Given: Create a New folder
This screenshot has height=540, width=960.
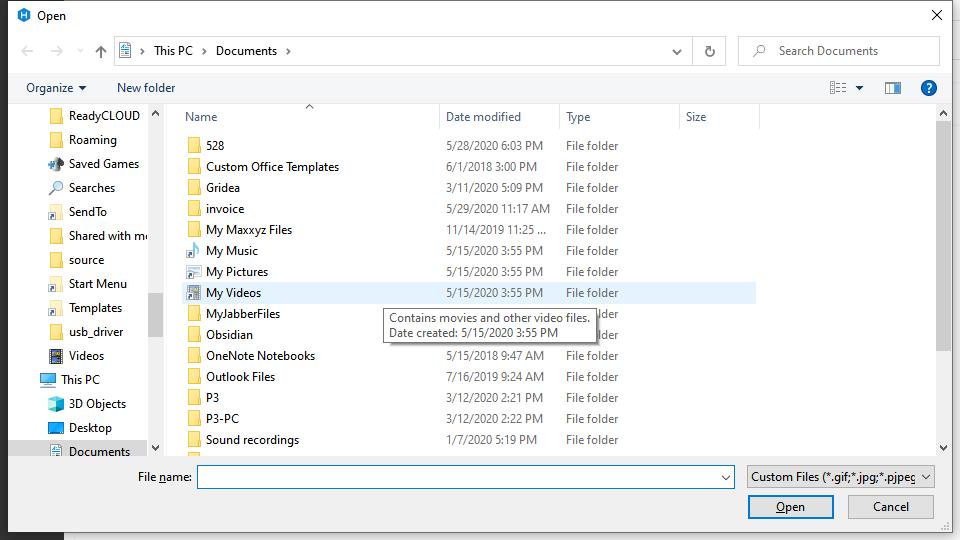Looking at the screenshot, I should coord(146,88).
